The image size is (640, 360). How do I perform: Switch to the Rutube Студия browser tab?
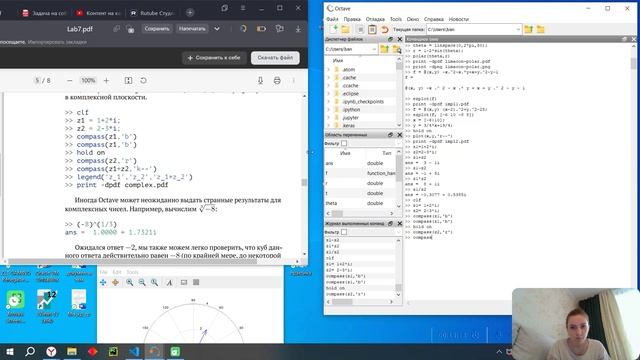[x=152, y=13]
